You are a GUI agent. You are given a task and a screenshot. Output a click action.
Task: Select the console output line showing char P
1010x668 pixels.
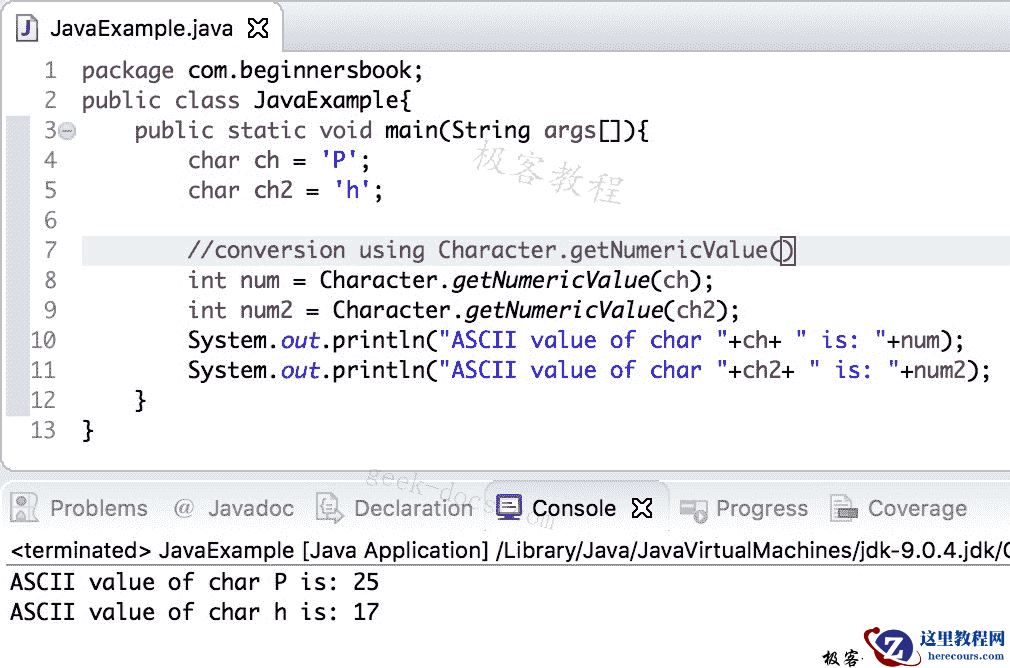pos(190,581)
